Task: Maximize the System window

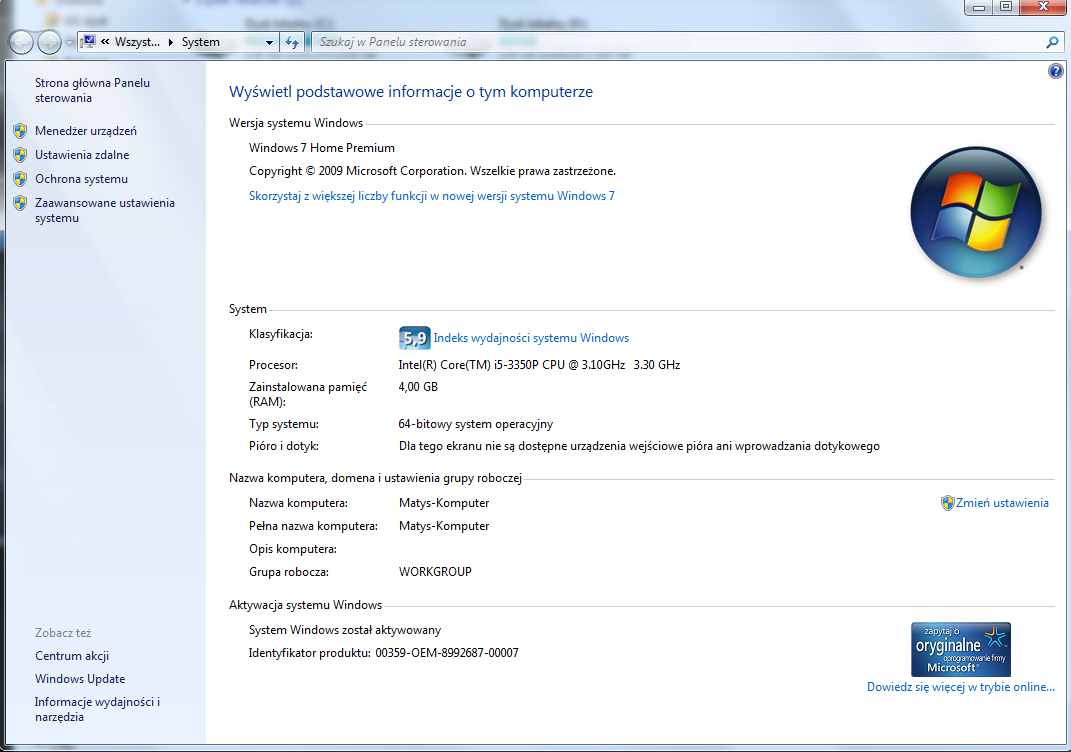Action: [1006, 7]
